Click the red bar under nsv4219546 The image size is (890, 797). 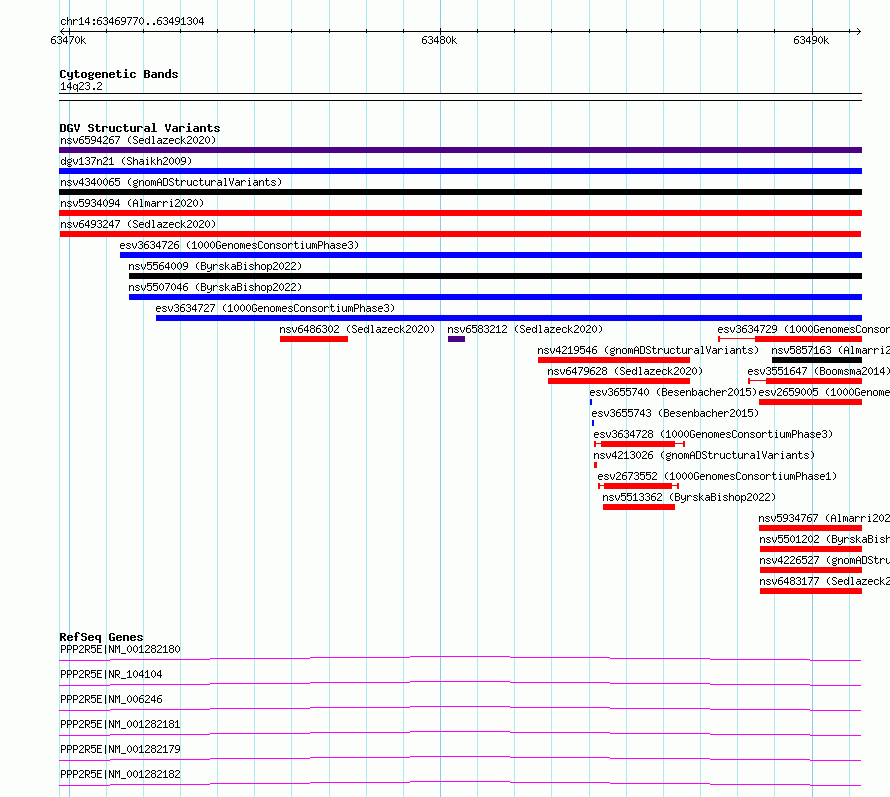[x=614, y=360]
